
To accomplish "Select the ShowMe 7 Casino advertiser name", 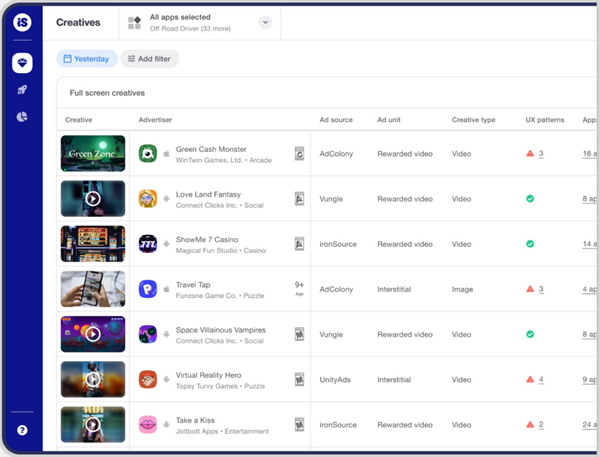I will pos(207,239).
